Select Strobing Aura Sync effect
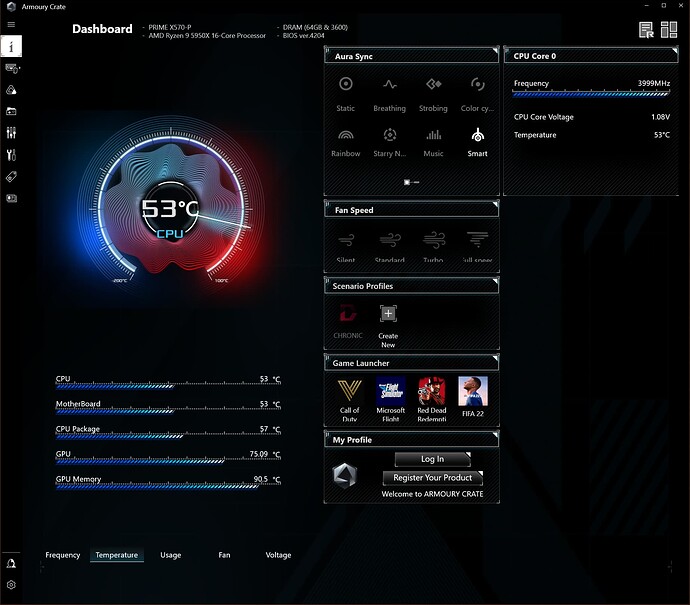 433,95
